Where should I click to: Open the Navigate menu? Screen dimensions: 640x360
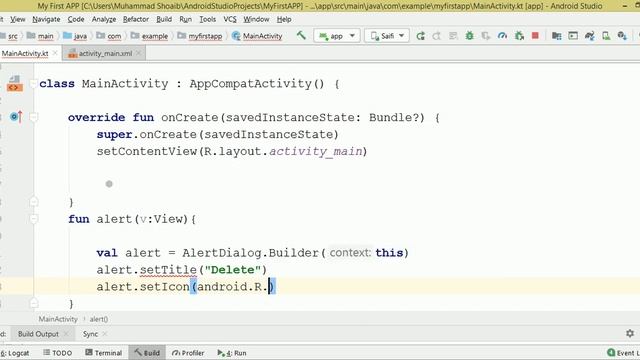[46, 19]
